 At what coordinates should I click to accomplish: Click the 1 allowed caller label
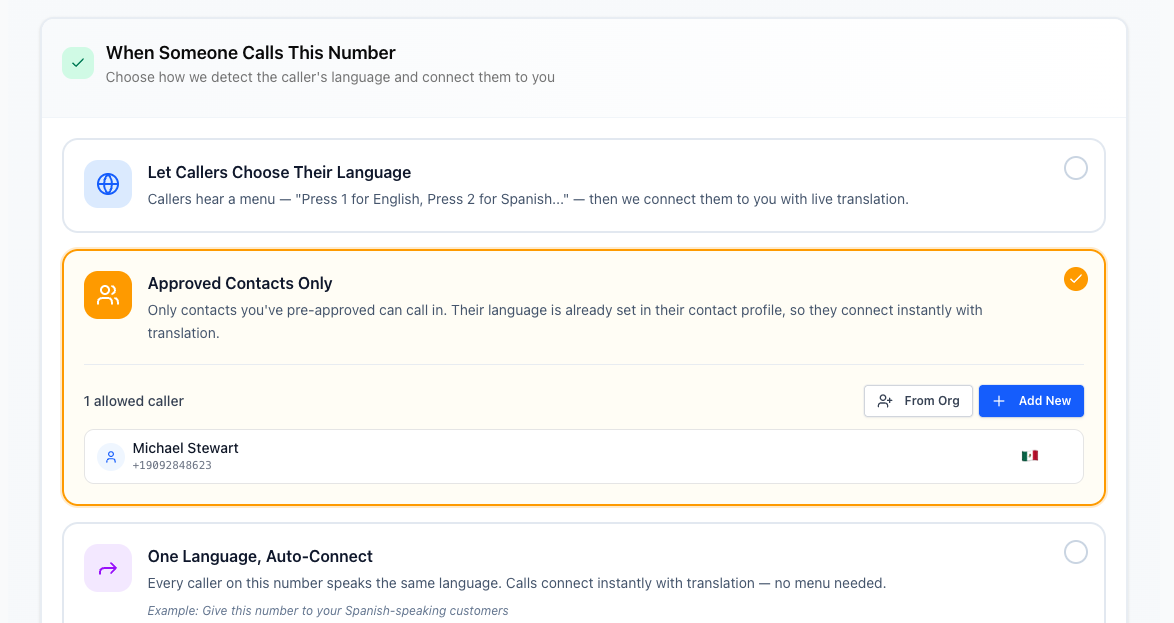pyautogui.click(x=134, y=401)
